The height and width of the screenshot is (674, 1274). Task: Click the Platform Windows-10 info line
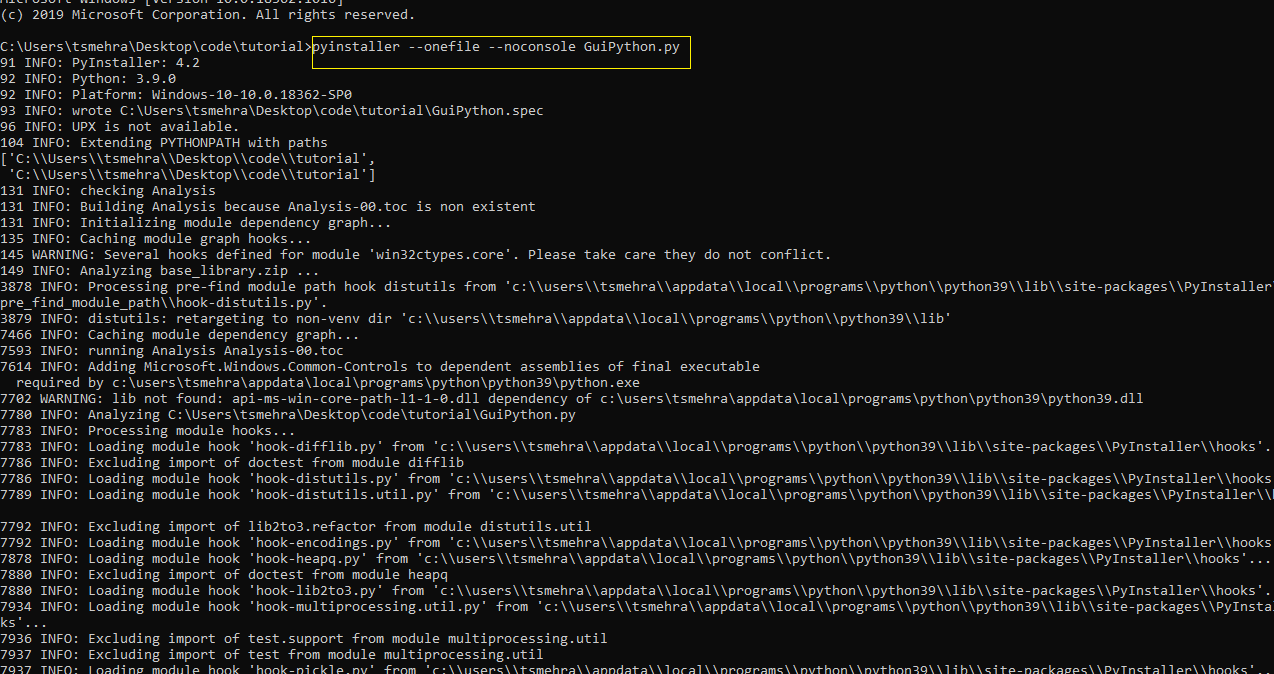176,95
